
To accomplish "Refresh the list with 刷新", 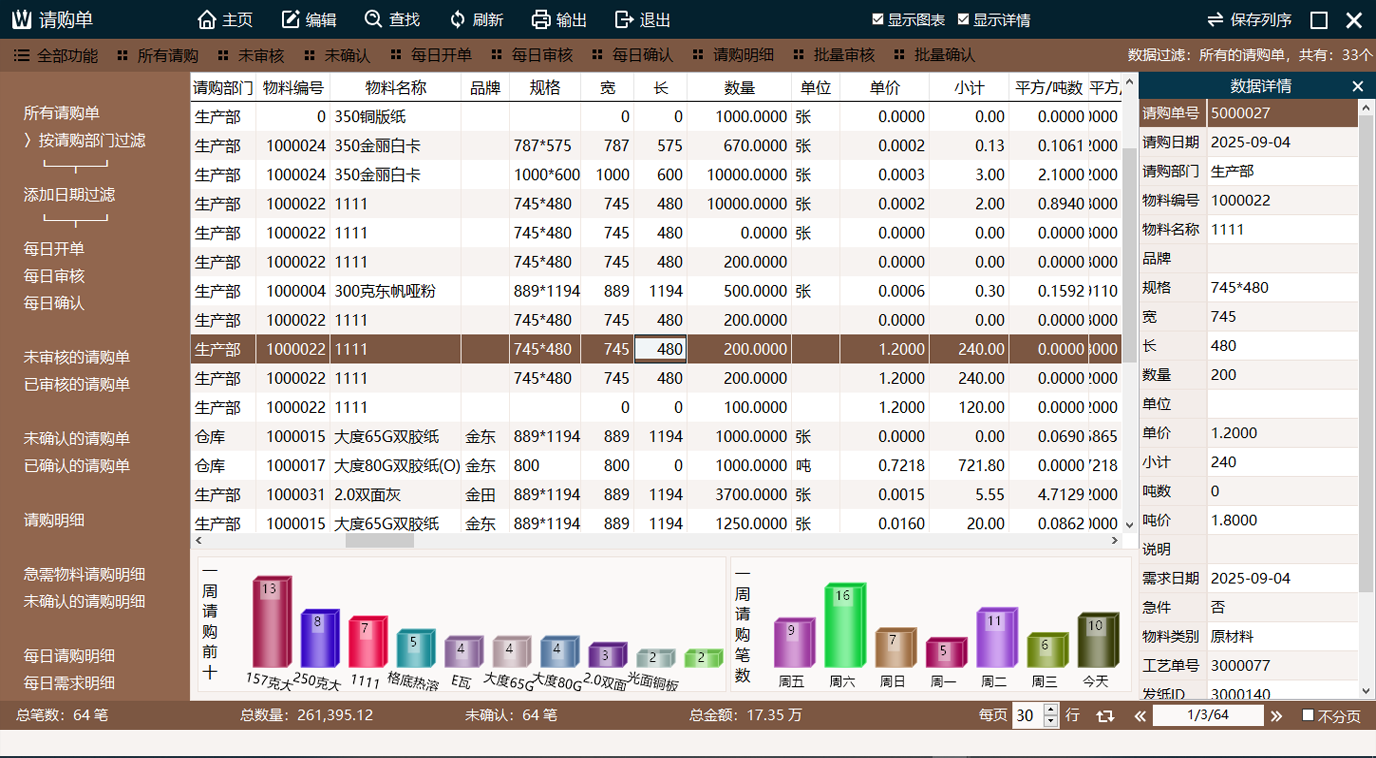I will pos(458,20).
